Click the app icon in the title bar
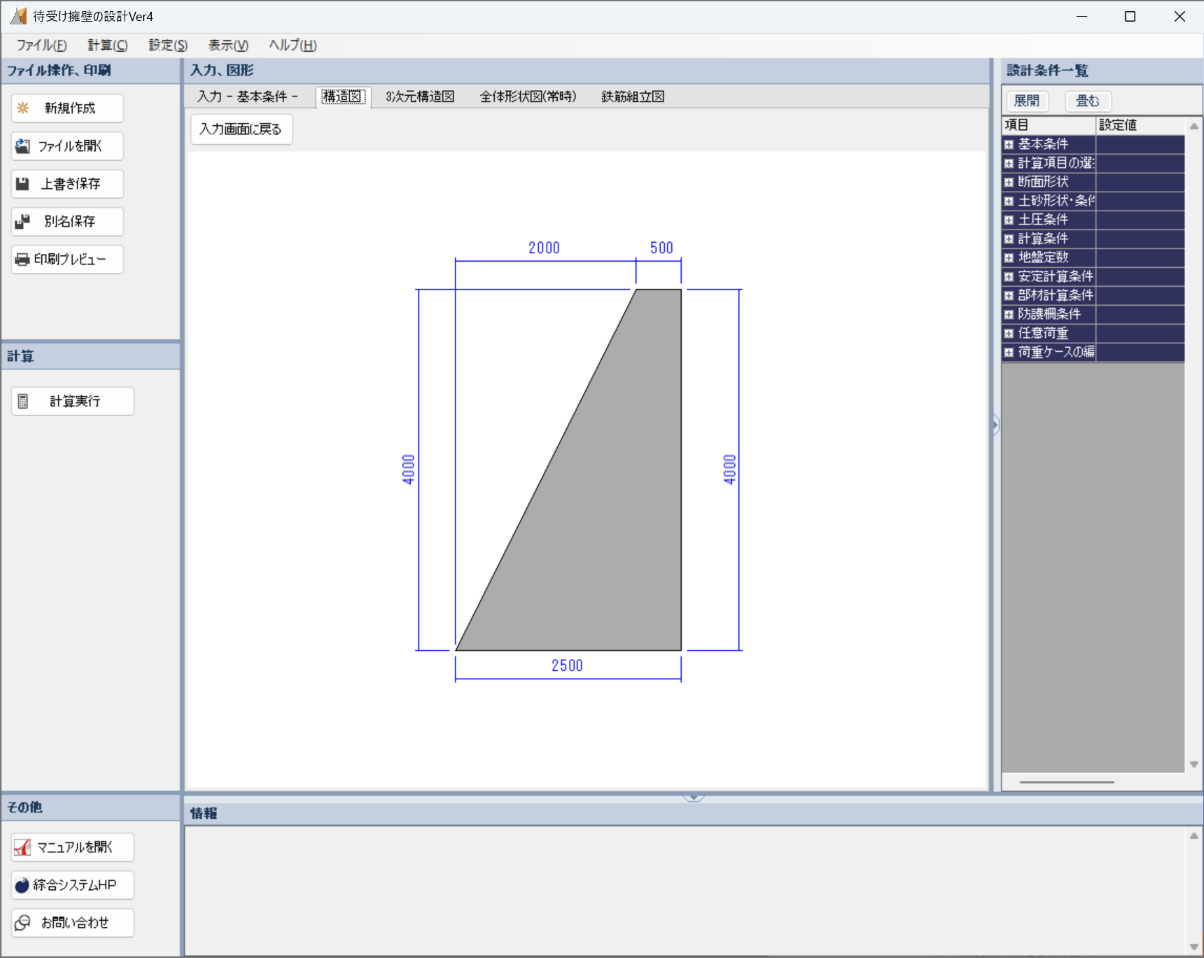Image resolution: width=1204 pixels, height=958 pixels. [x=18, y=16]
